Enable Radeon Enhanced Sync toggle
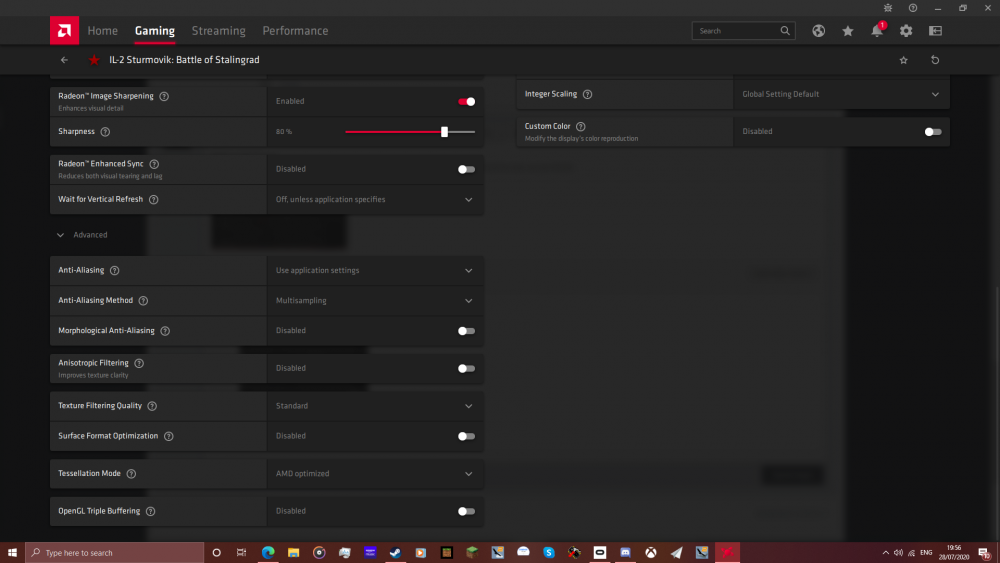 point(466,169)
